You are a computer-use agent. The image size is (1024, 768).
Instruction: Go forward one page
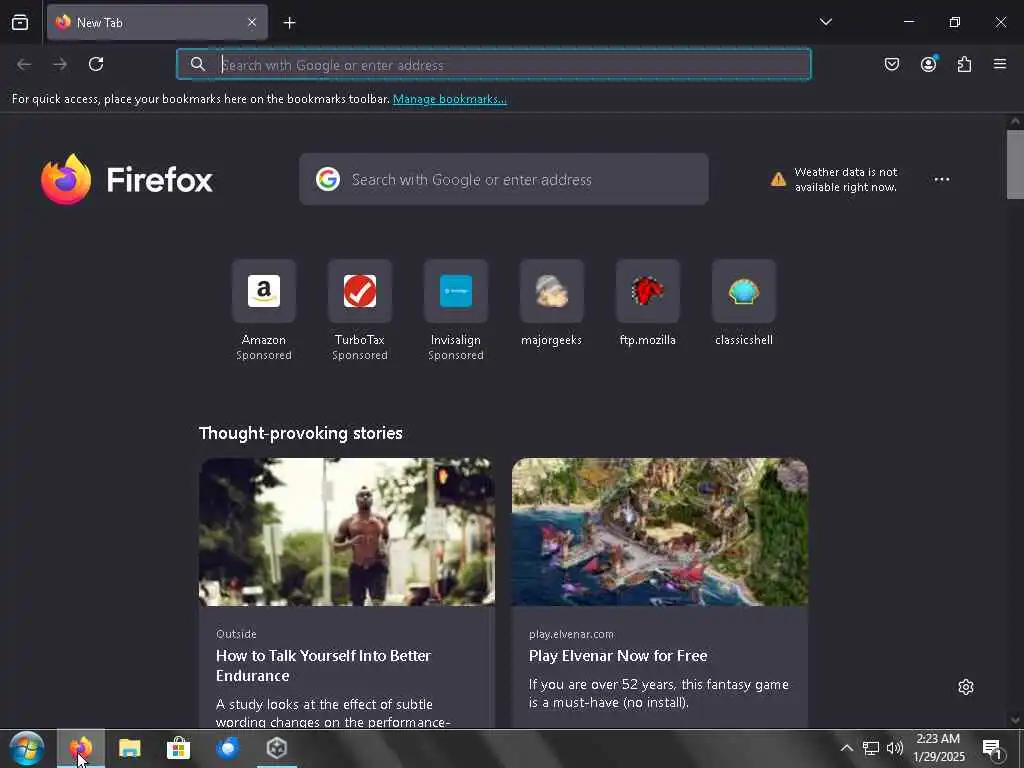point(60,64)
